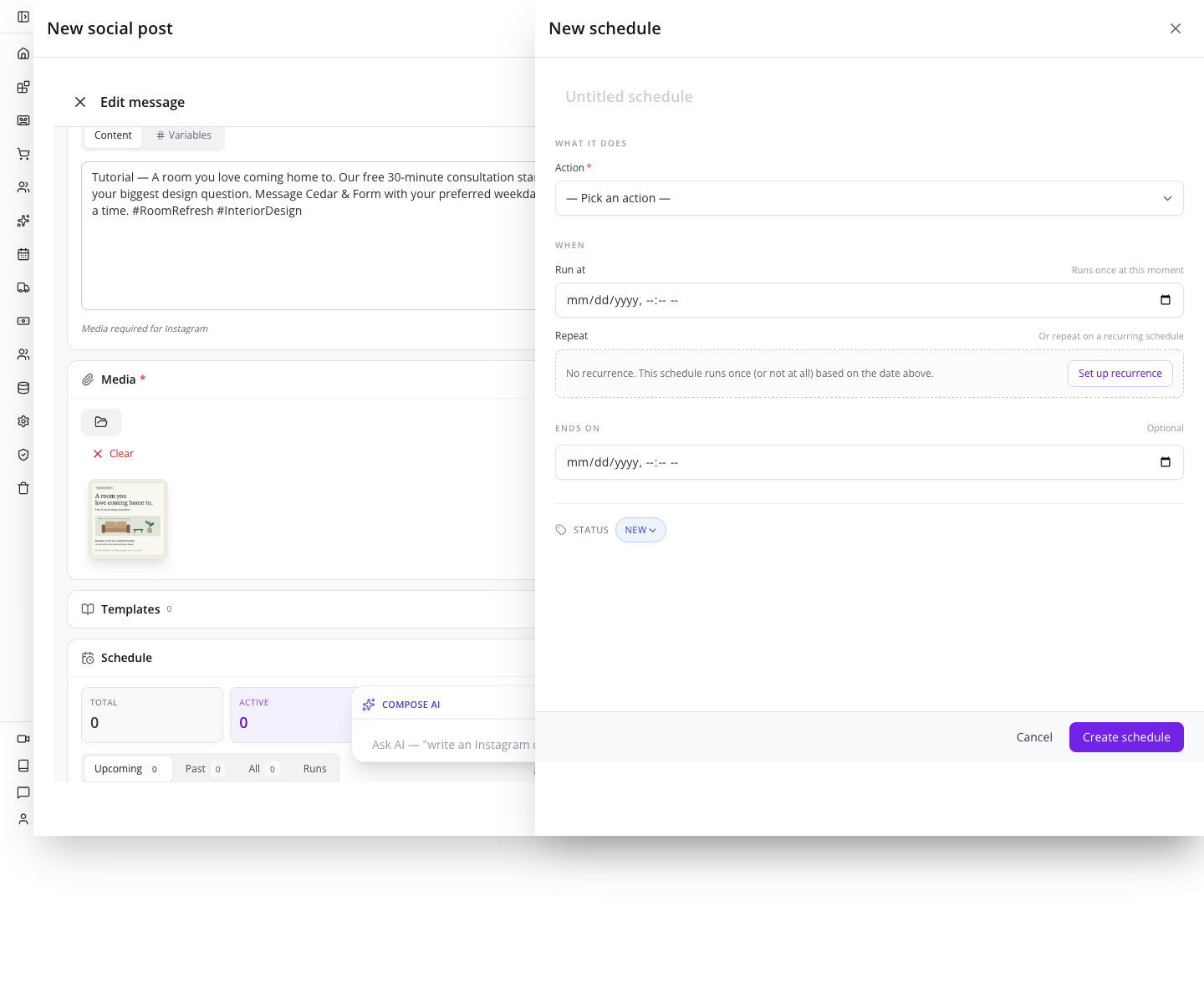Expand the Templates section
Image resolution: width=1204 pixels, height=1003 pixels.
pyautogui.click(x=301, y=609)
